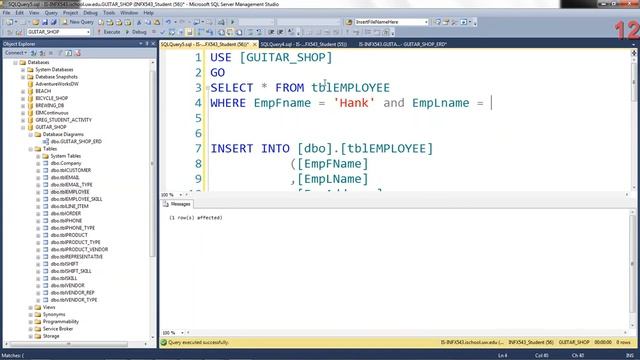Image resolution: width=640 pixels, height=360 pixels.
Task: Expand the BEACH database node
Action: click(x=23, y=91)
